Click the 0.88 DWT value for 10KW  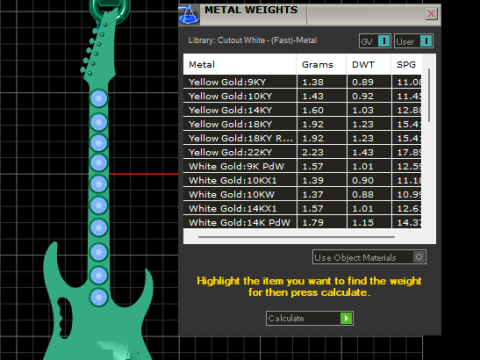[363, 194]
